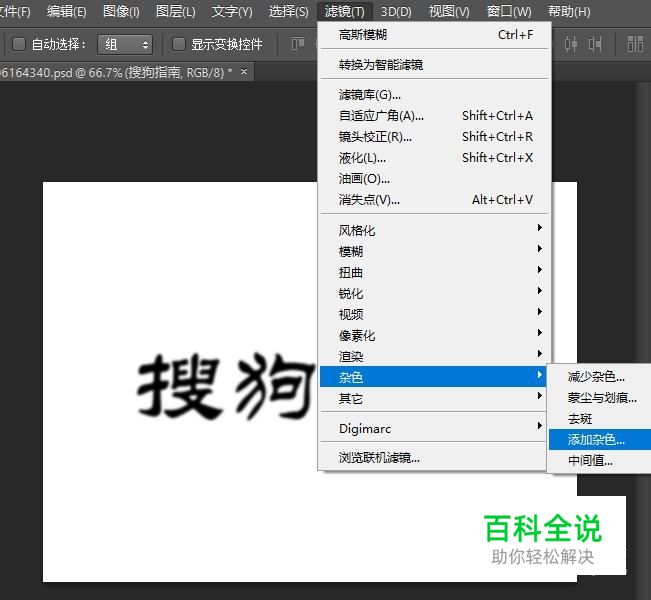
Task: Click the distribute right edges icon
Action: click(x=595, y=44)
